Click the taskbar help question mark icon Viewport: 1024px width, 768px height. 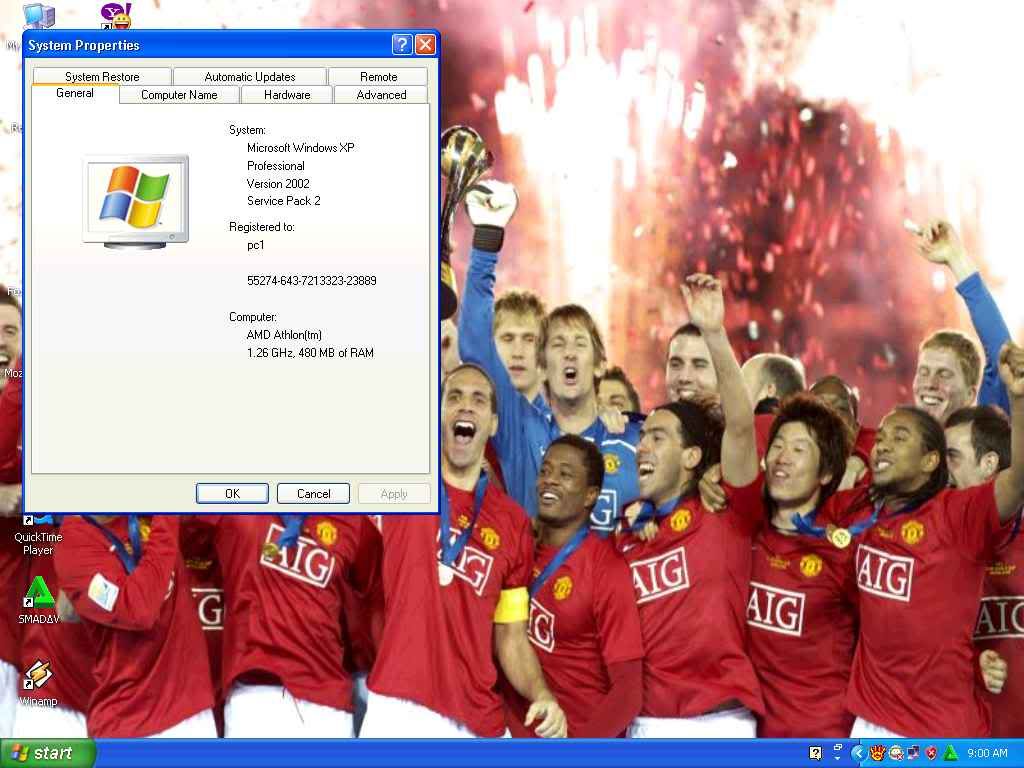coord(815,753)
